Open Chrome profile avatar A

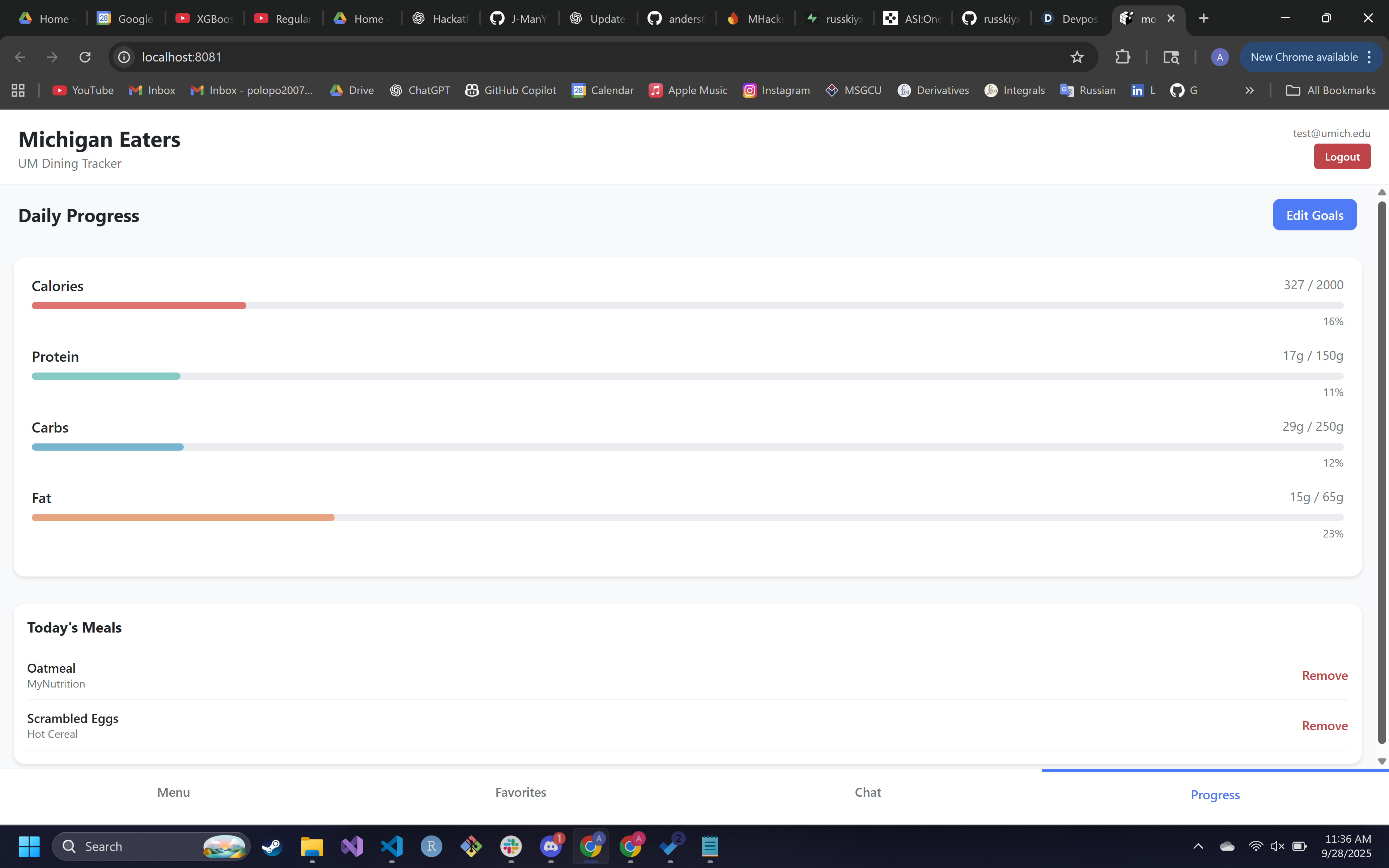tap(1220, 57)
